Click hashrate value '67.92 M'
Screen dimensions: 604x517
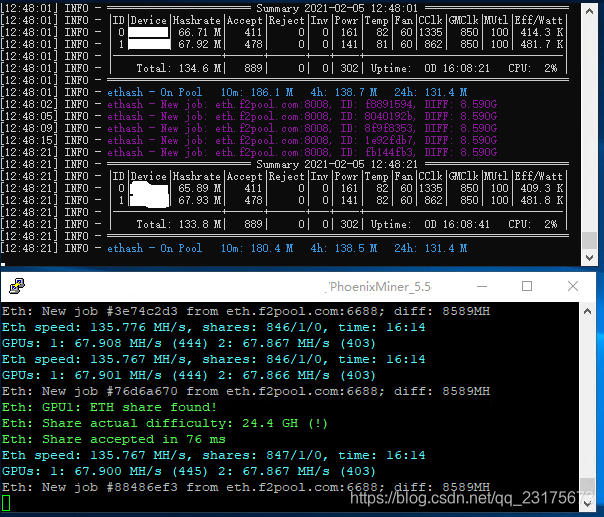click(x=200, y=44)
